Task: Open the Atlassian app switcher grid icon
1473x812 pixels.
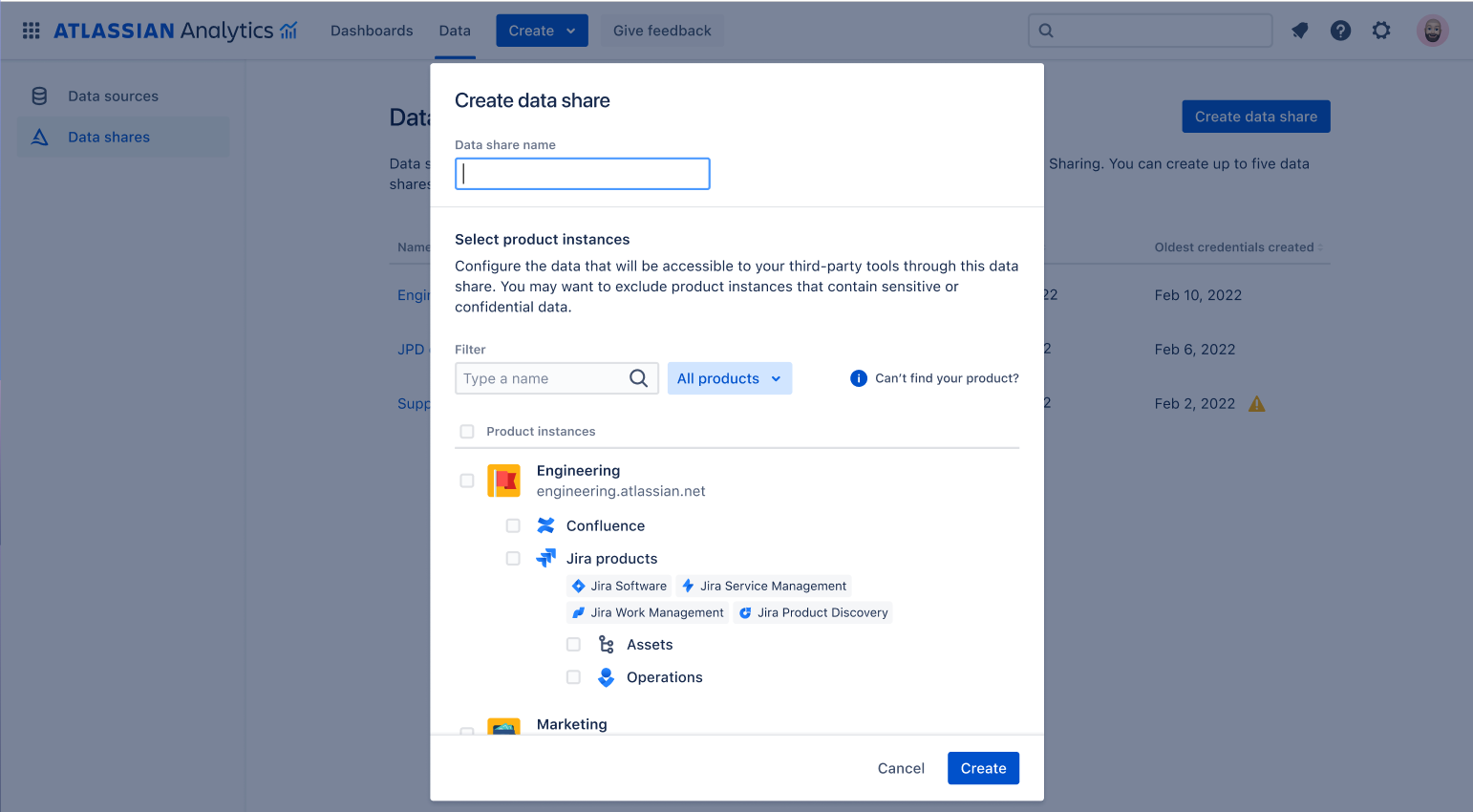Action: (x=31, y=30)
